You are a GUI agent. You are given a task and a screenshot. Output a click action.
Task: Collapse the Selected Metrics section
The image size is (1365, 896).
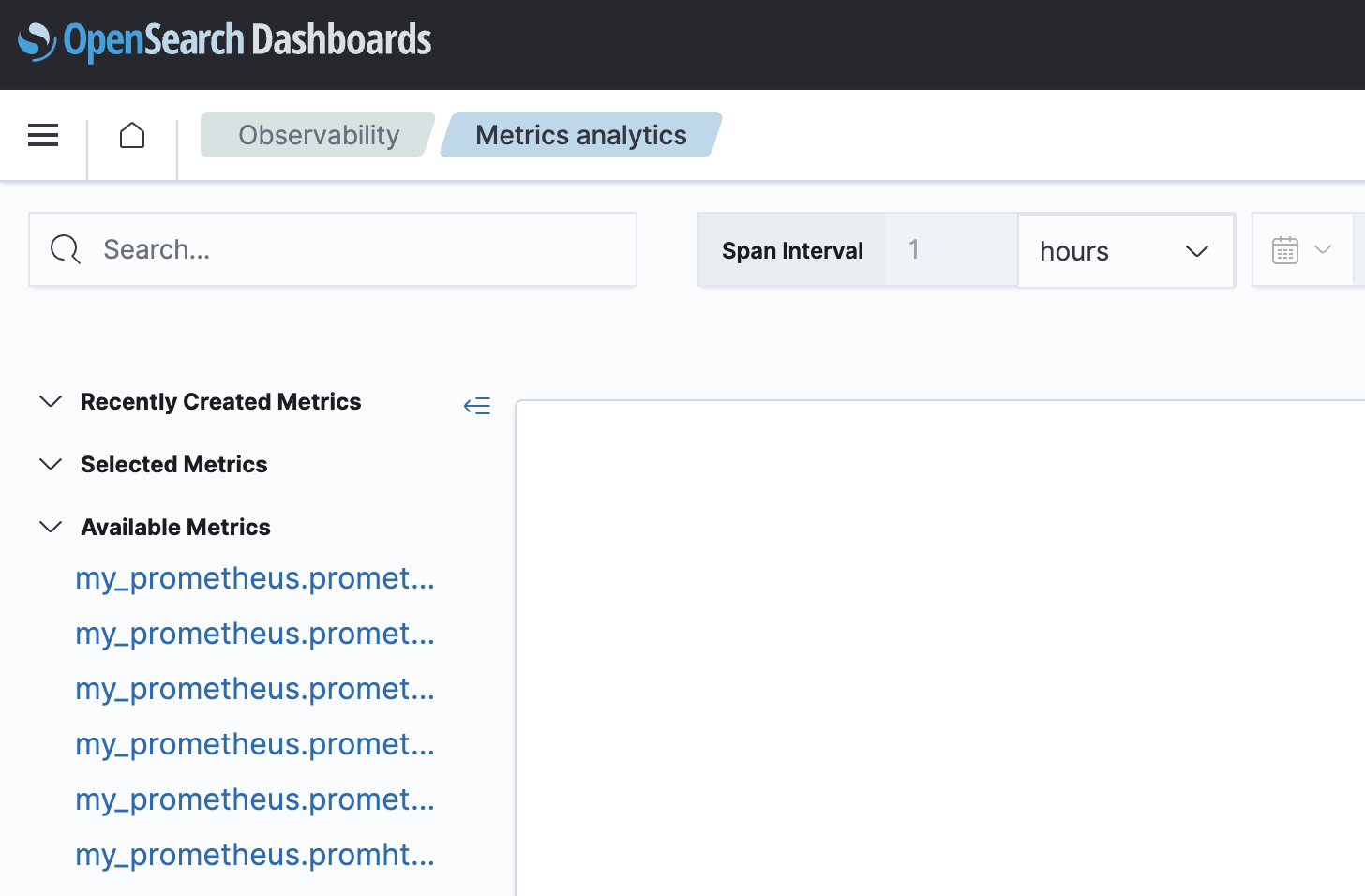point(51,463)
